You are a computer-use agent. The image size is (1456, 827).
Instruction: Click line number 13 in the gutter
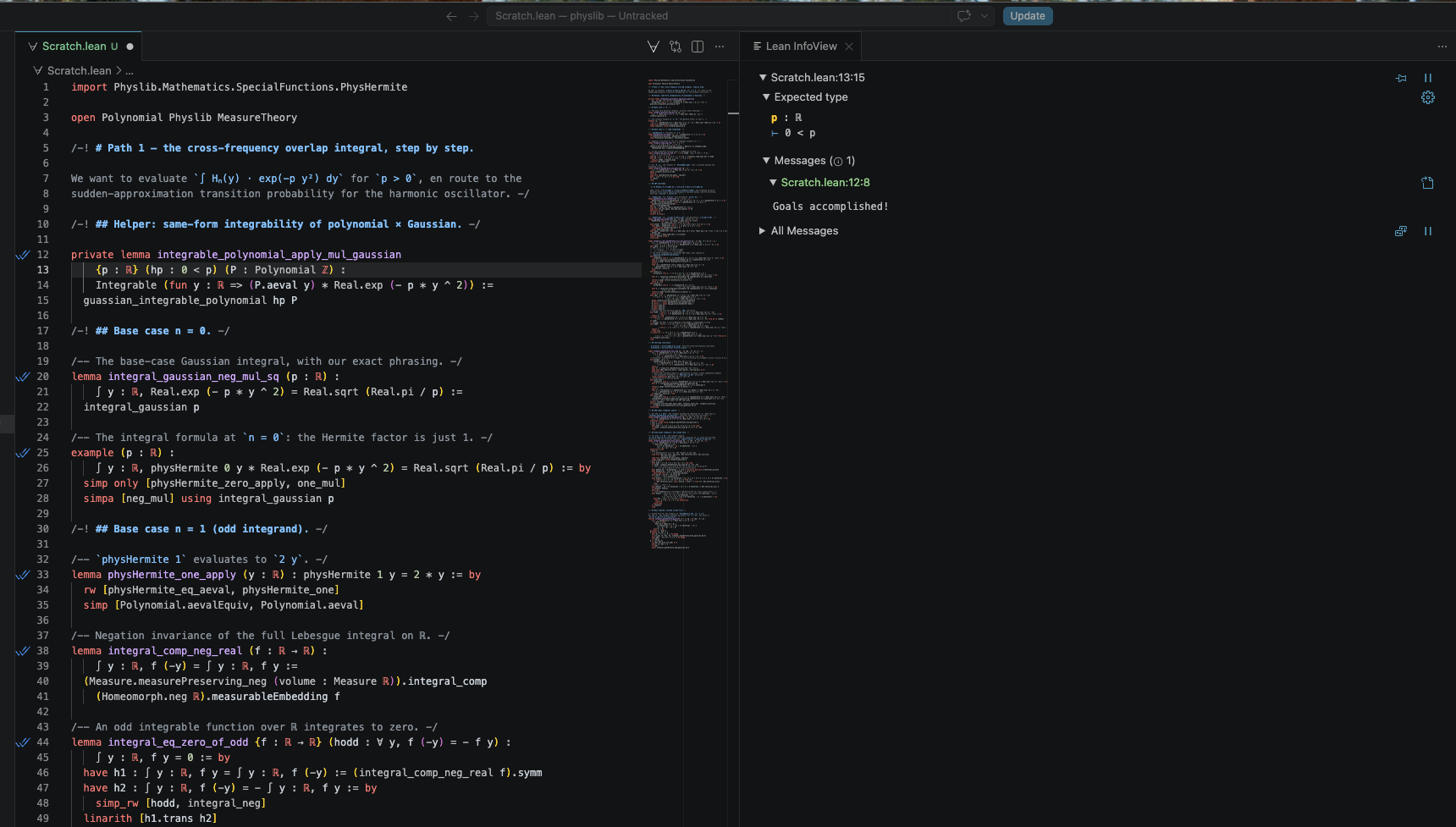pos(43,270)
